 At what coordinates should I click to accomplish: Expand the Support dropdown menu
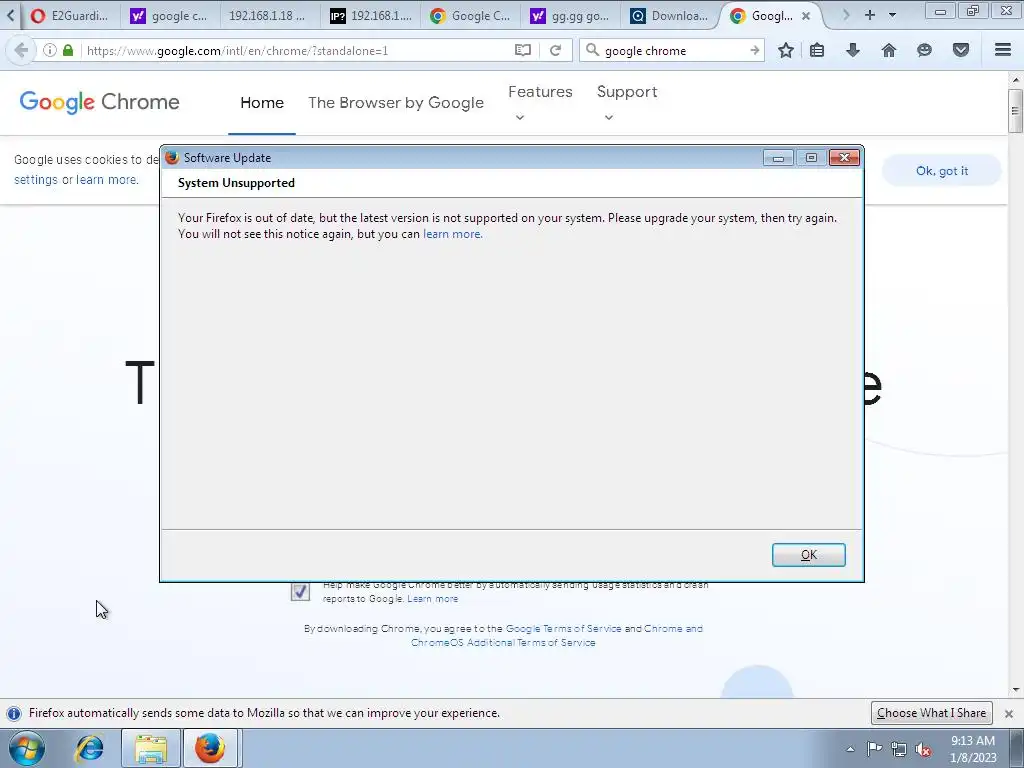pos(627,103)
